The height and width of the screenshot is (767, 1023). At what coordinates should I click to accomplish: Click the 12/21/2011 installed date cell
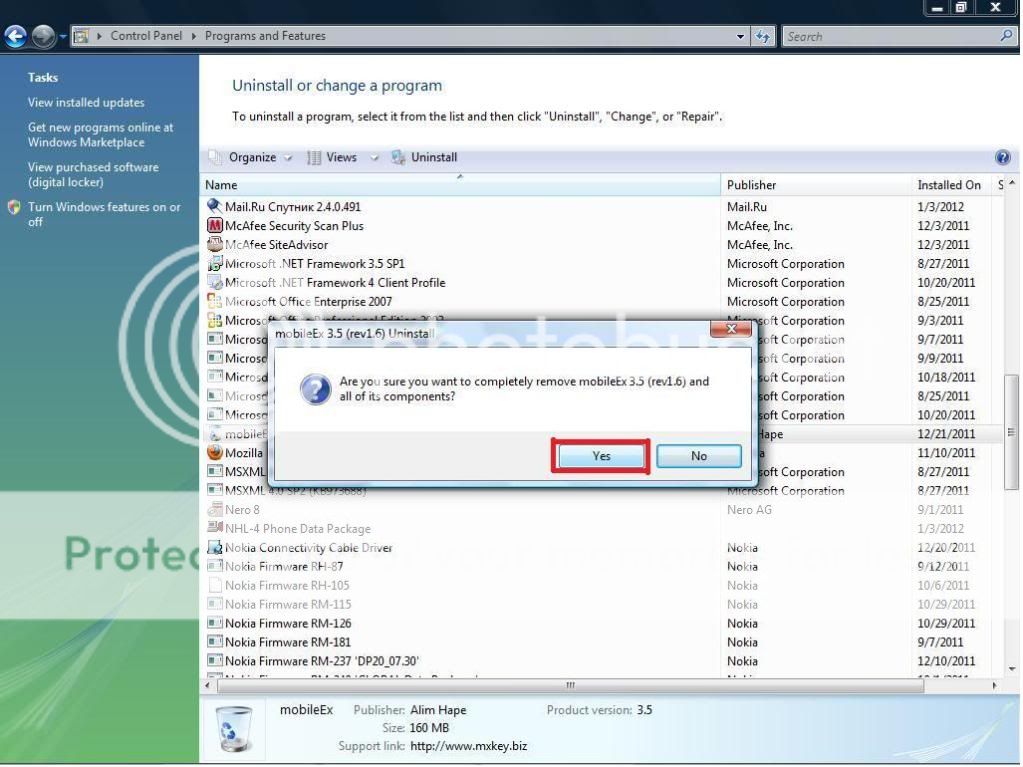(946, 434)
